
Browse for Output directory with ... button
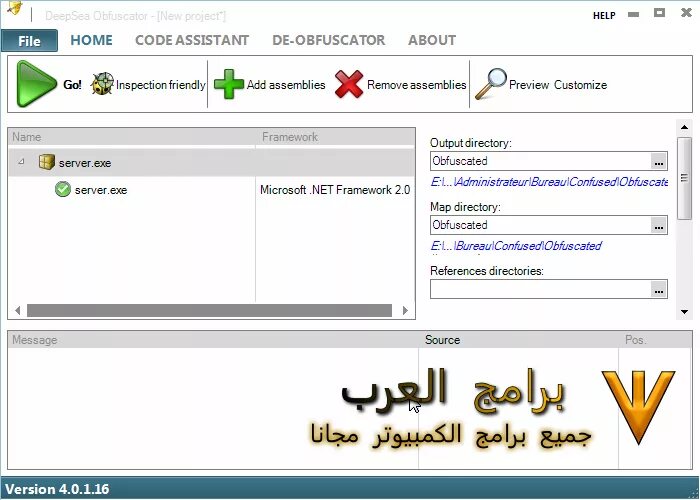coord(658,162)
